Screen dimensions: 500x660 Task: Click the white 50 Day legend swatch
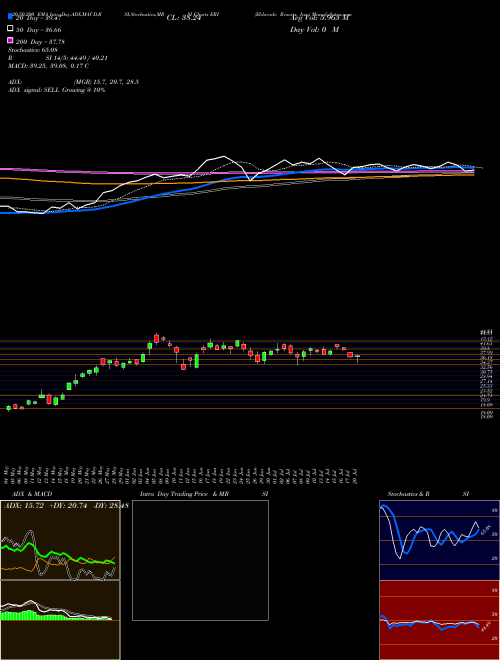coord(10,29)
